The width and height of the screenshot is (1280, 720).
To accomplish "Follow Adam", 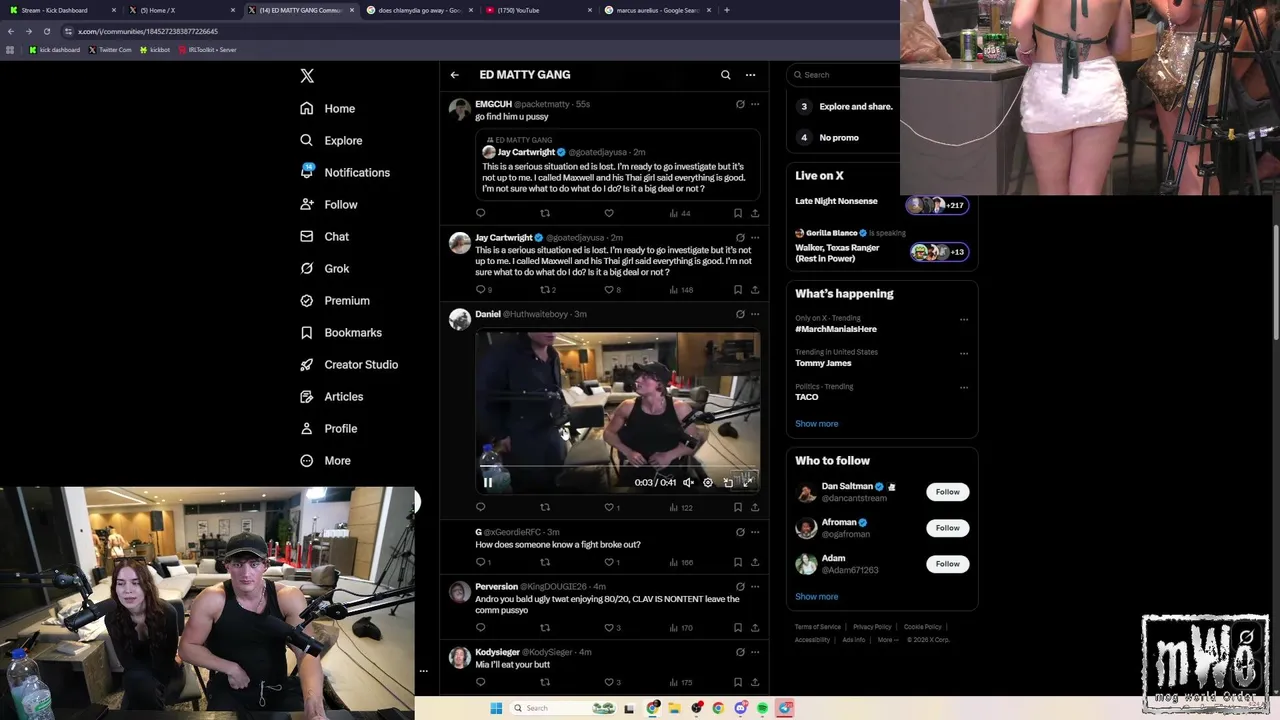I will tap(947, 564).
